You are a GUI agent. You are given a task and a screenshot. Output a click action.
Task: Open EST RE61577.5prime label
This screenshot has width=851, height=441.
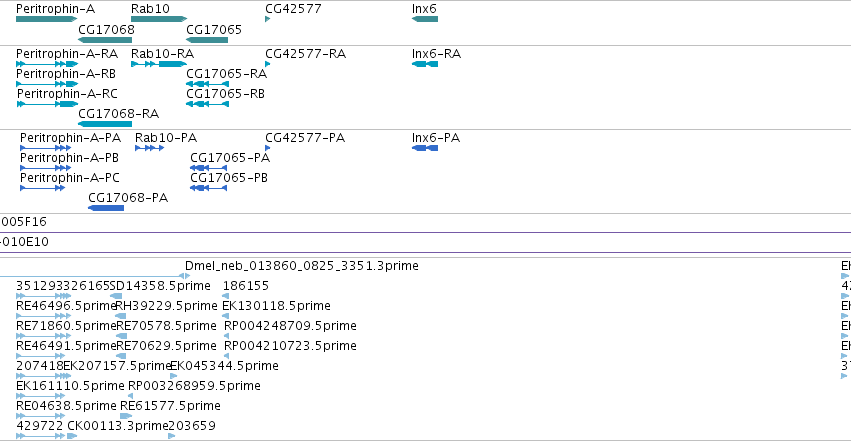pyautogui.click(x=170, y=406)
